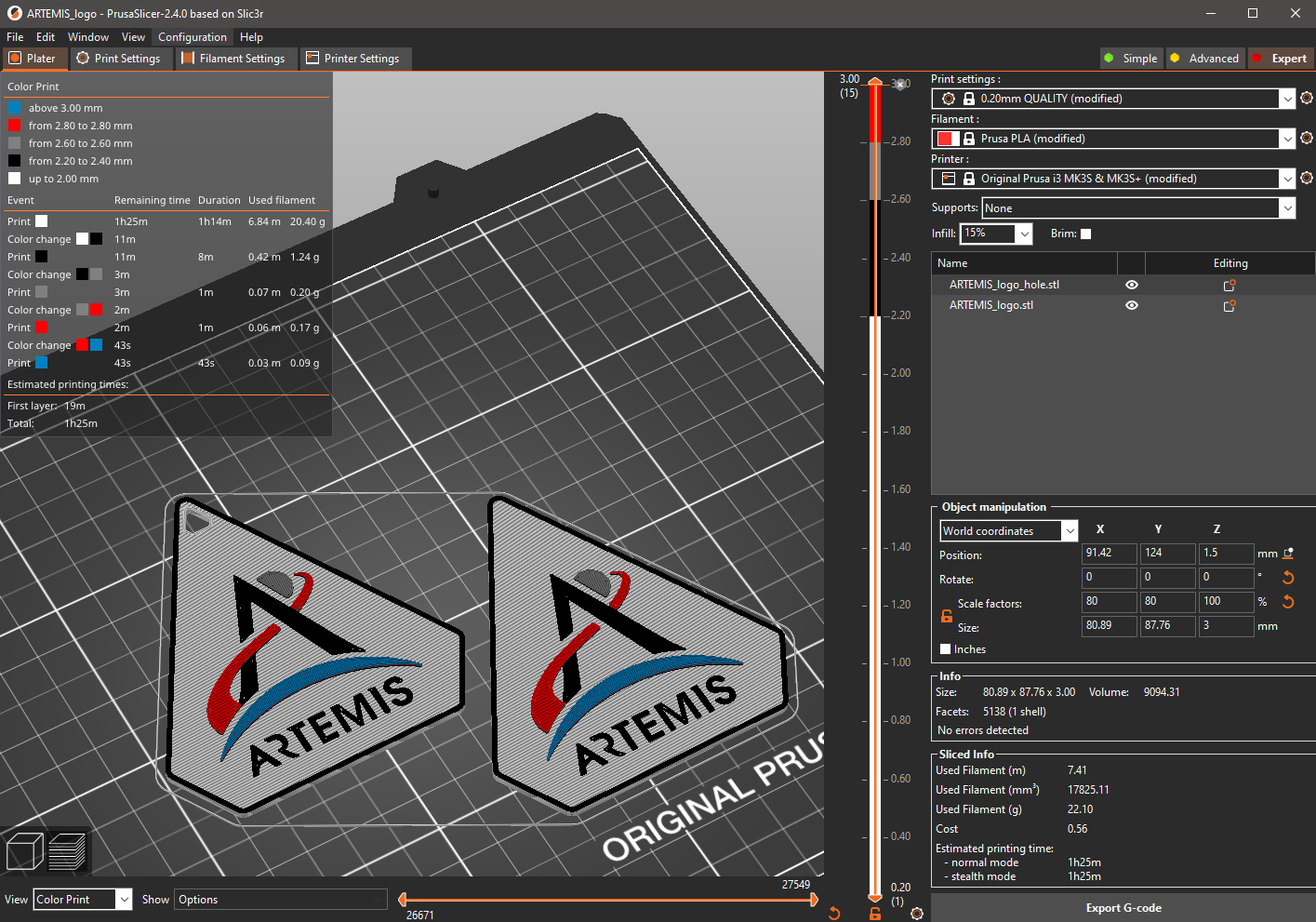
Task: Click the drop-to-bed icon beside Position
Action: tap(1288, 554)
